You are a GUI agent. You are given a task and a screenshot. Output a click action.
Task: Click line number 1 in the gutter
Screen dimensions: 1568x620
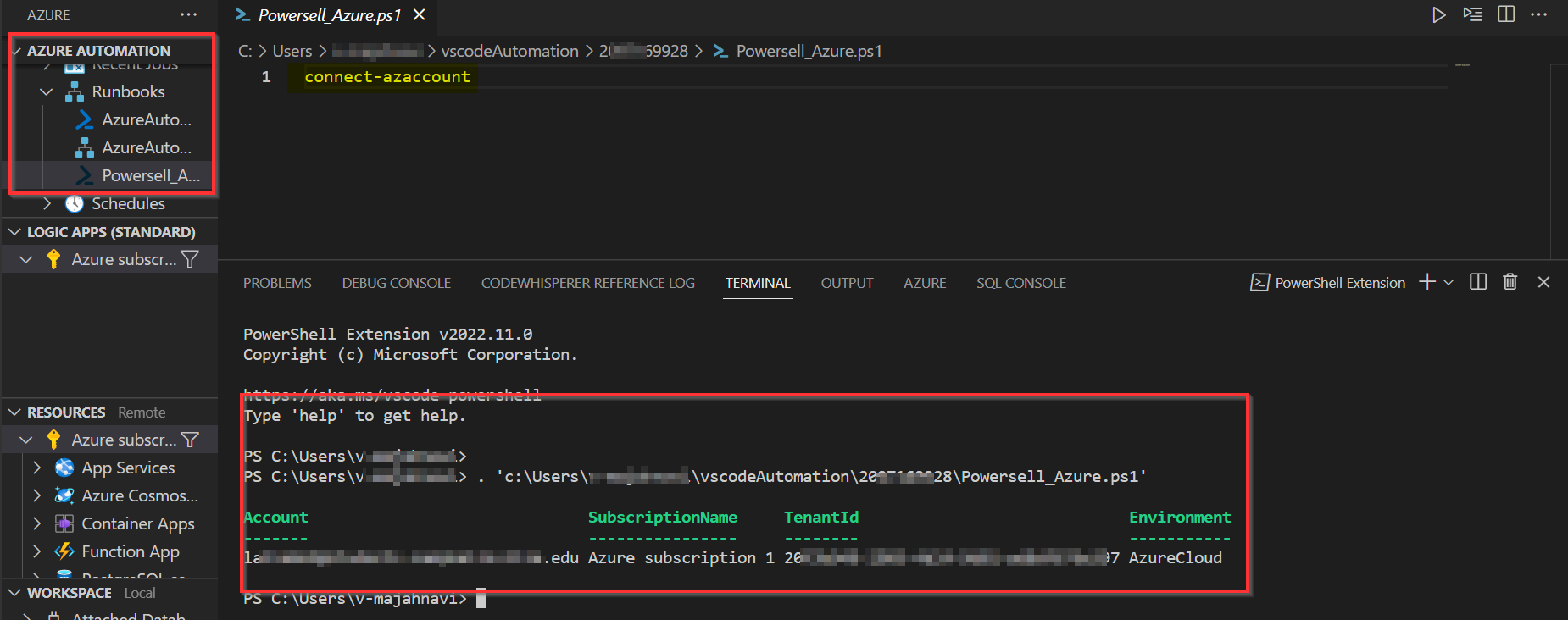click(266, 77)
